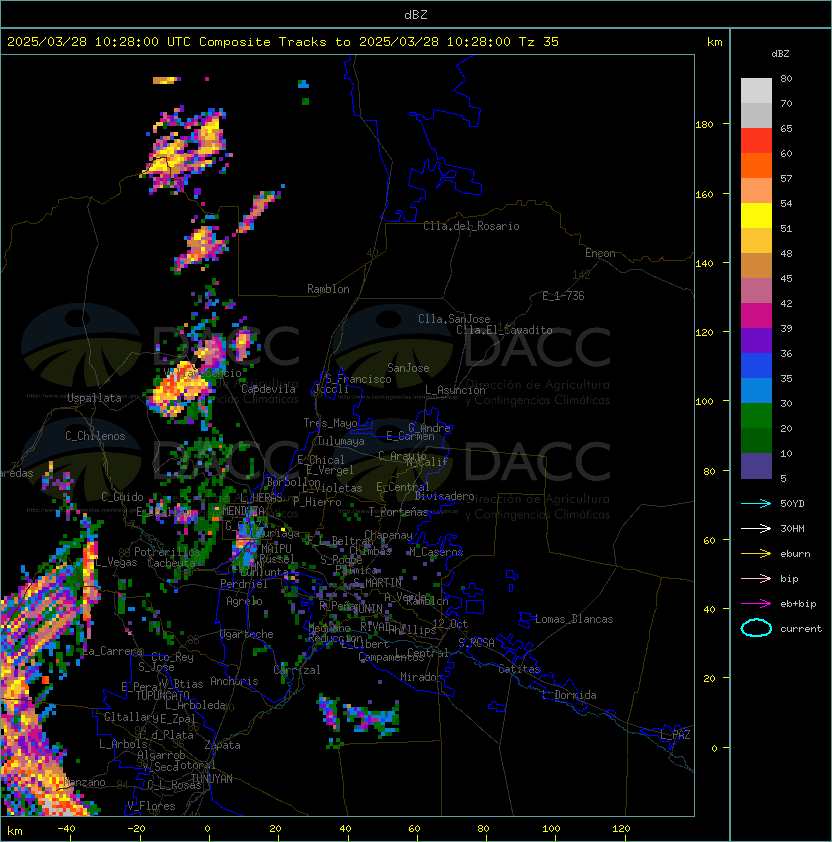The width and height of the screenshot is (832, 842).
Task: Click the 'S_Francisco' map label
Action: pyautogui.click(x=358, y=379)
